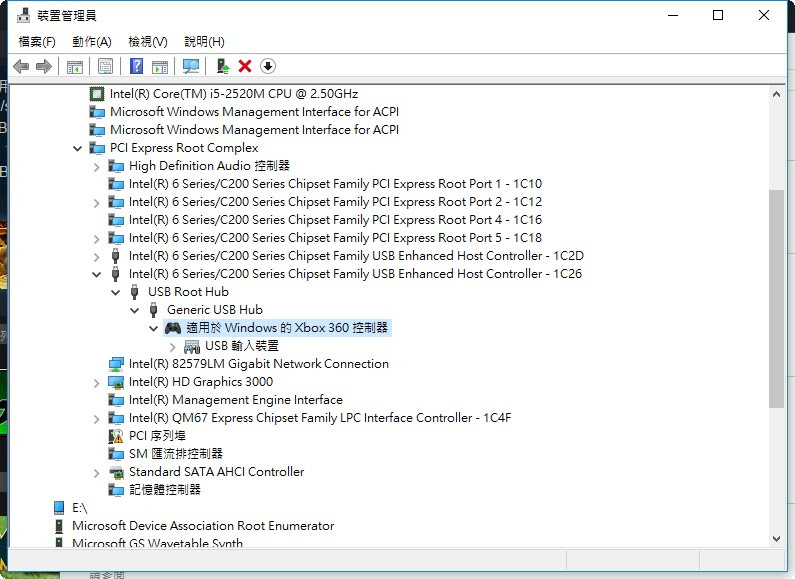Image resolution: width=795 pixels, height=579 pixels.
Task: Click the Update driver green arrow icon
Action: click(223, 66)
